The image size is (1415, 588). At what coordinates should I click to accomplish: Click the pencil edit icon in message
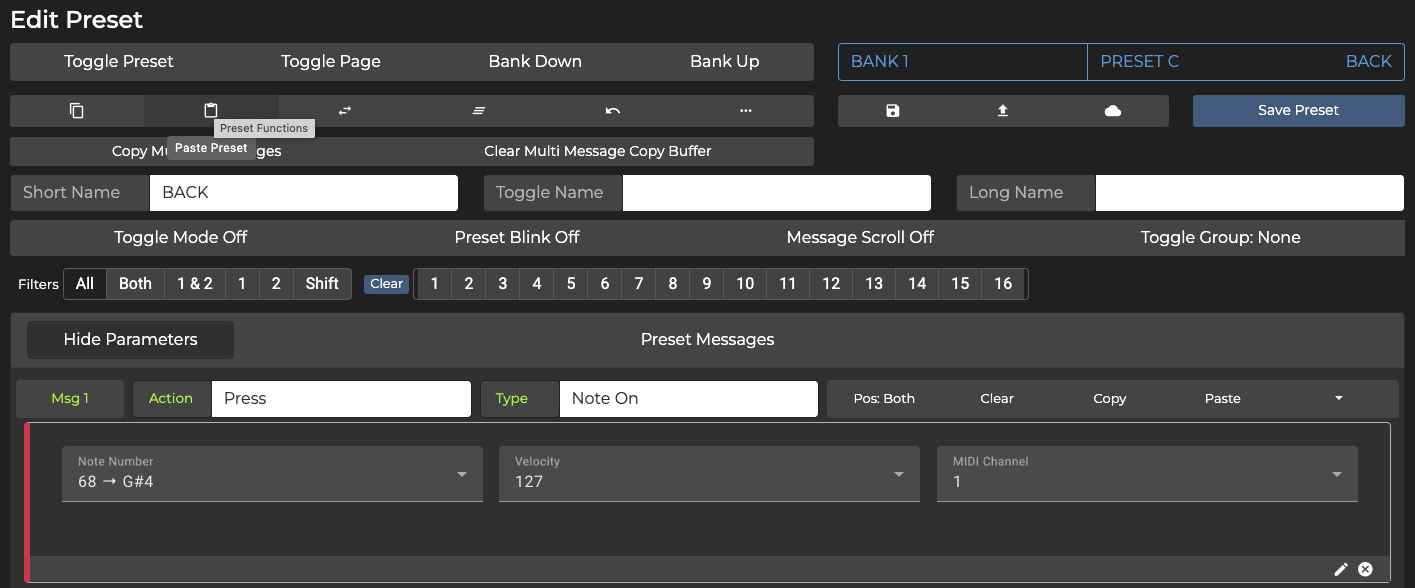coord(1341,569)
